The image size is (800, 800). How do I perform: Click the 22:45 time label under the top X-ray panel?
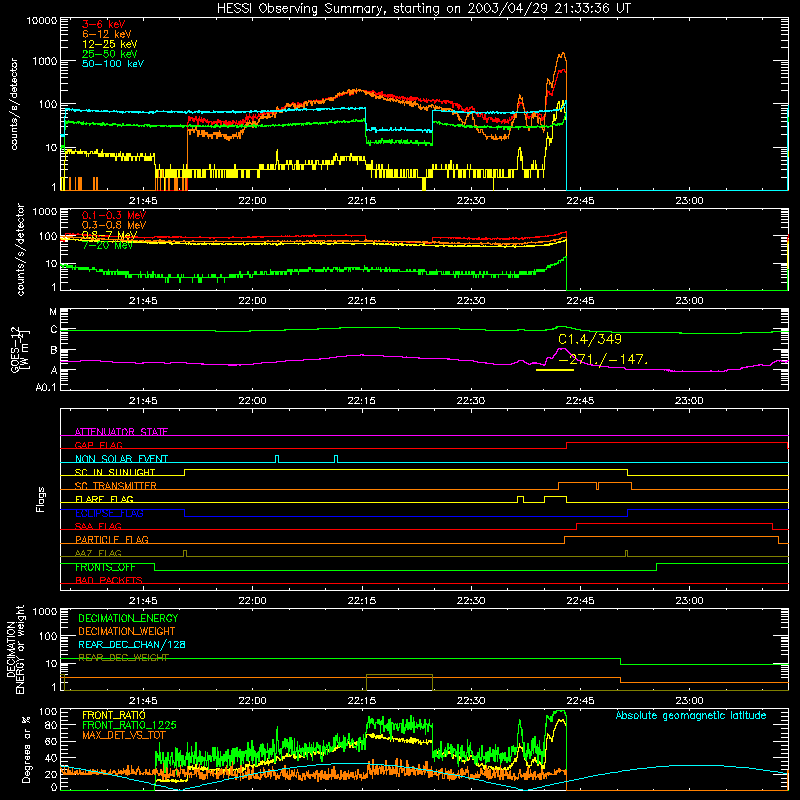[x=580, y=201]
